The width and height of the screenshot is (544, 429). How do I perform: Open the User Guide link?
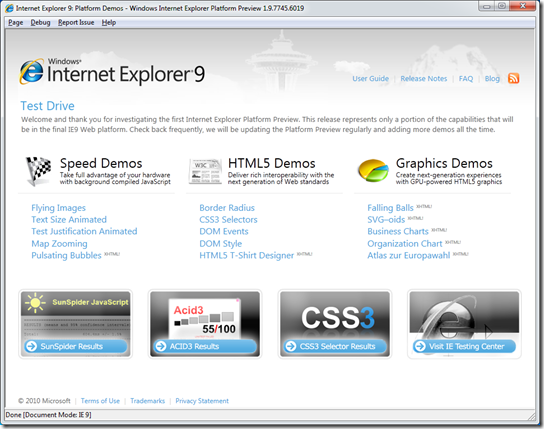pyautogui.click(x=371, y=79)
